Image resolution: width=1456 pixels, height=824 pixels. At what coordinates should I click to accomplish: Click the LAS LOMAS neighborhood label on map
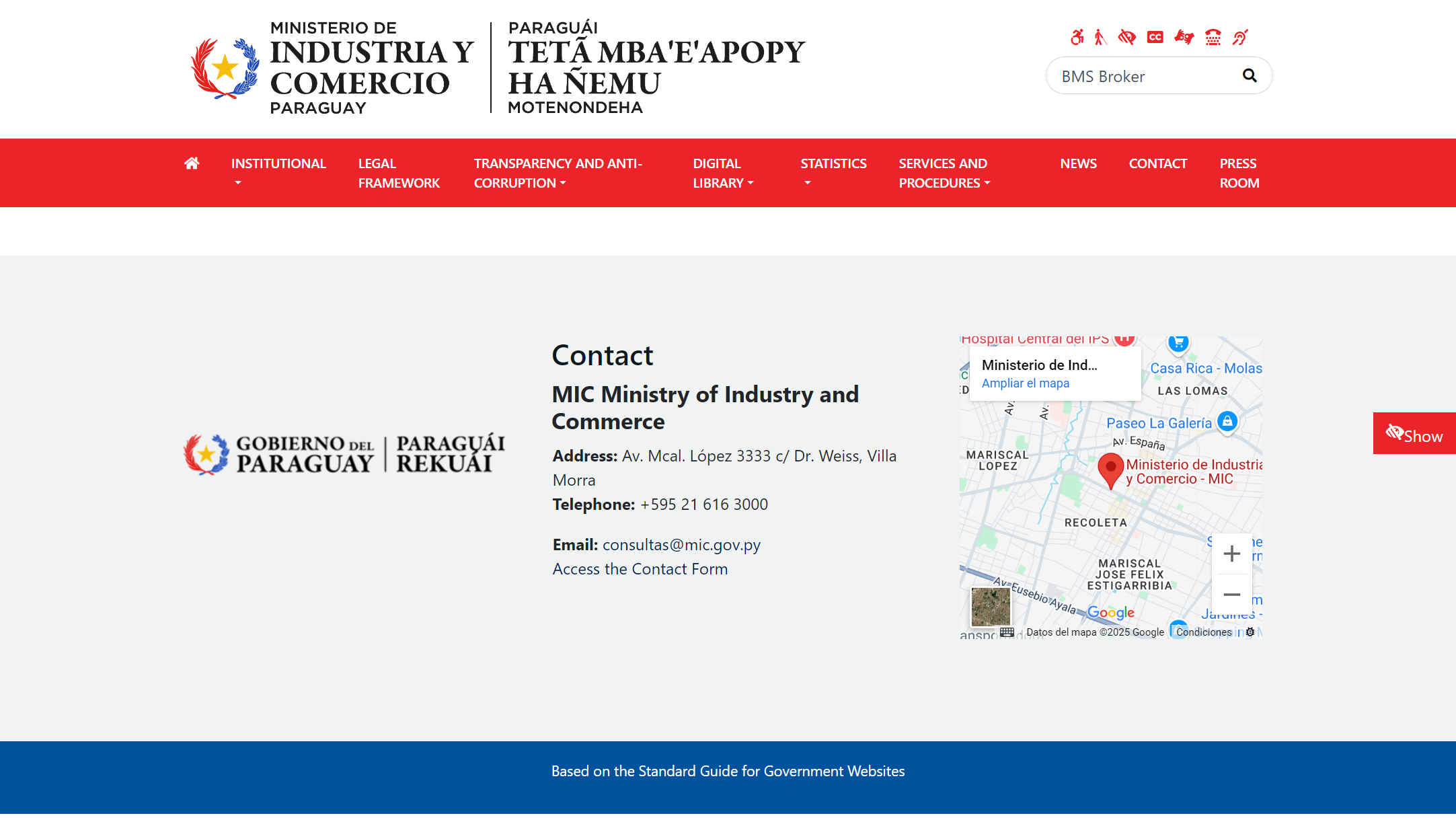(1192, 391)
